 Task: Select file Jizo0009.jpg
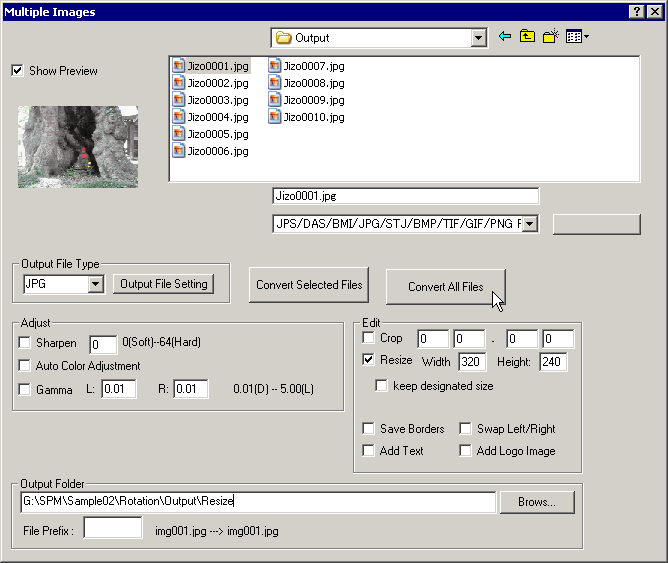click(307, 100)
